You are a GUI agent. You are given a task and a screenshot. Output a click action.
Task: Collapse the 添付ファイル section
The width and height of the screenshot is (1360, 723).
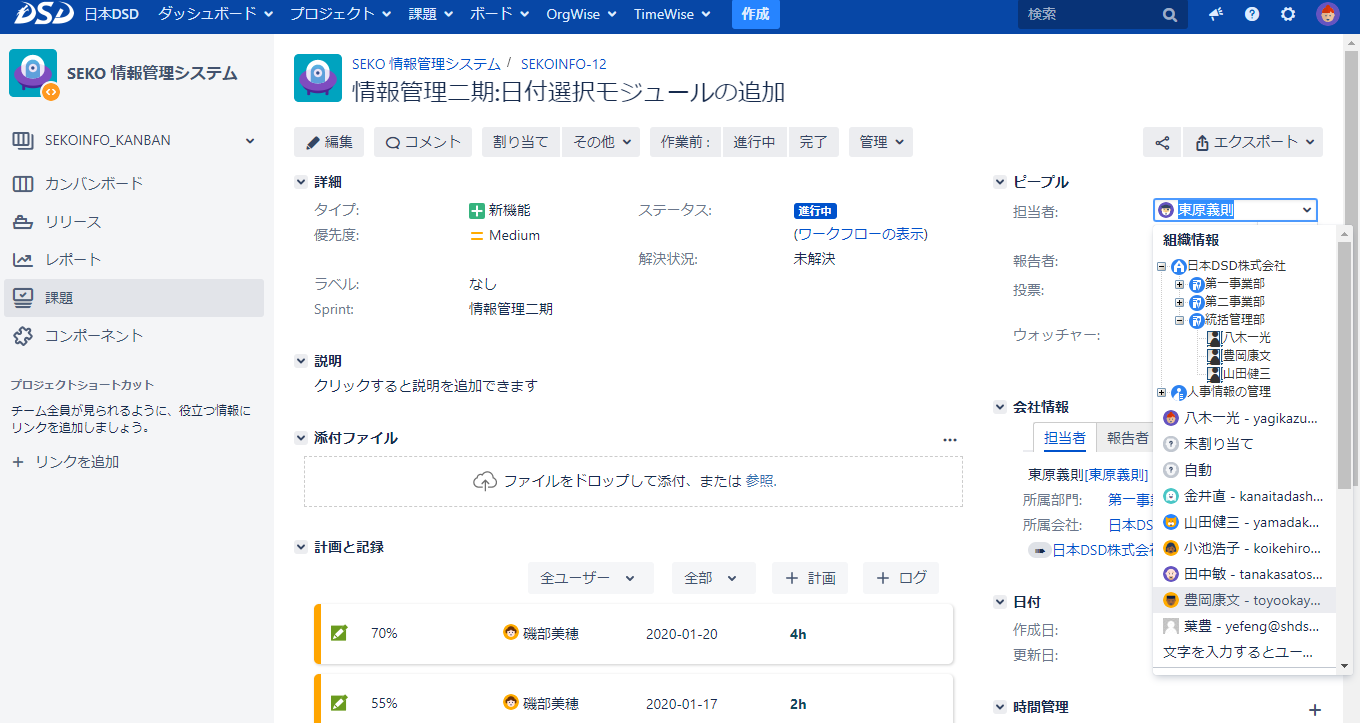[300, 438]
